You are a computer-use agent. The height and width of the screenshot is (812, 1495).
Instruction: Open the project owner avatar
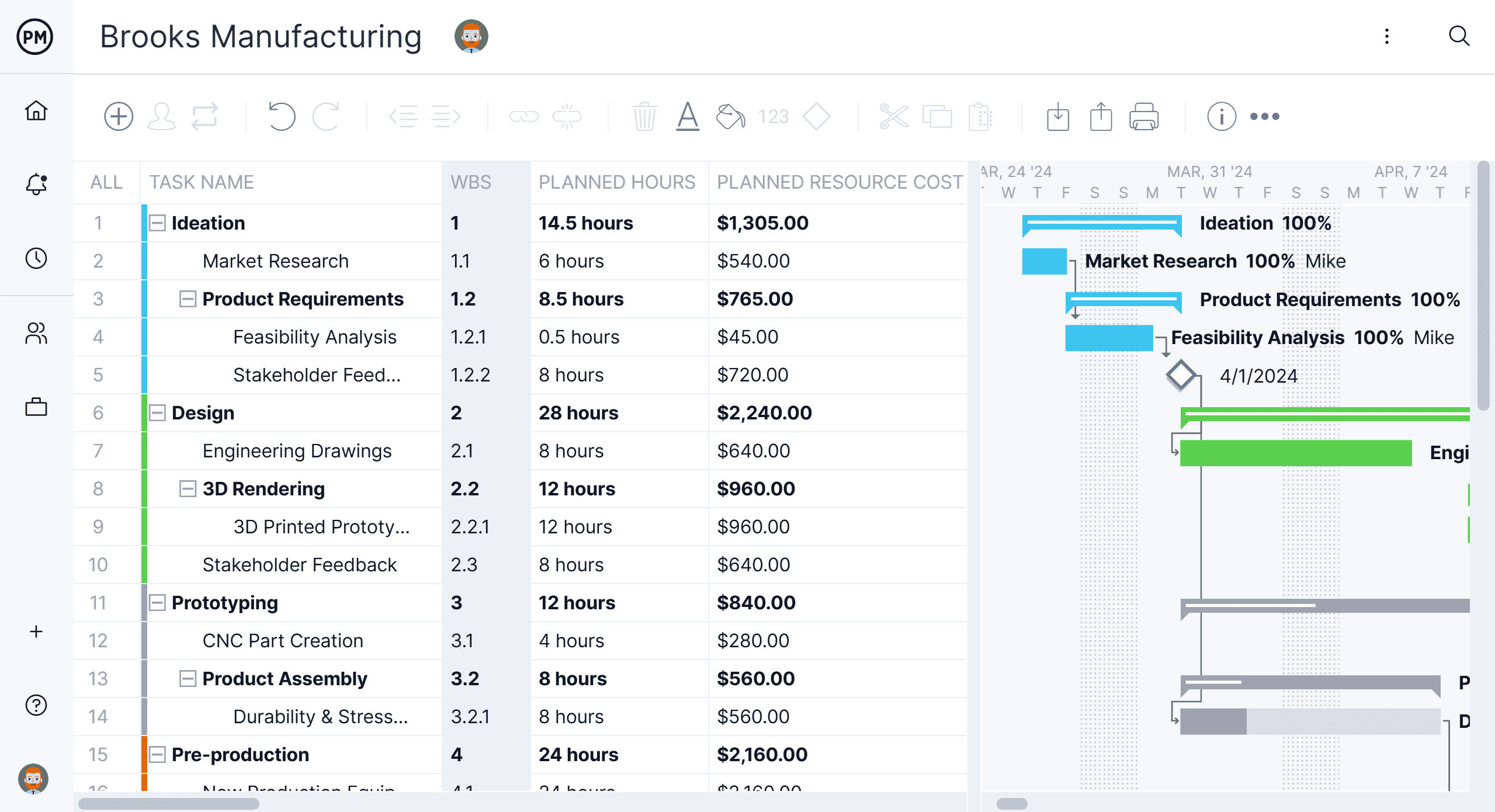pos(471,36)
